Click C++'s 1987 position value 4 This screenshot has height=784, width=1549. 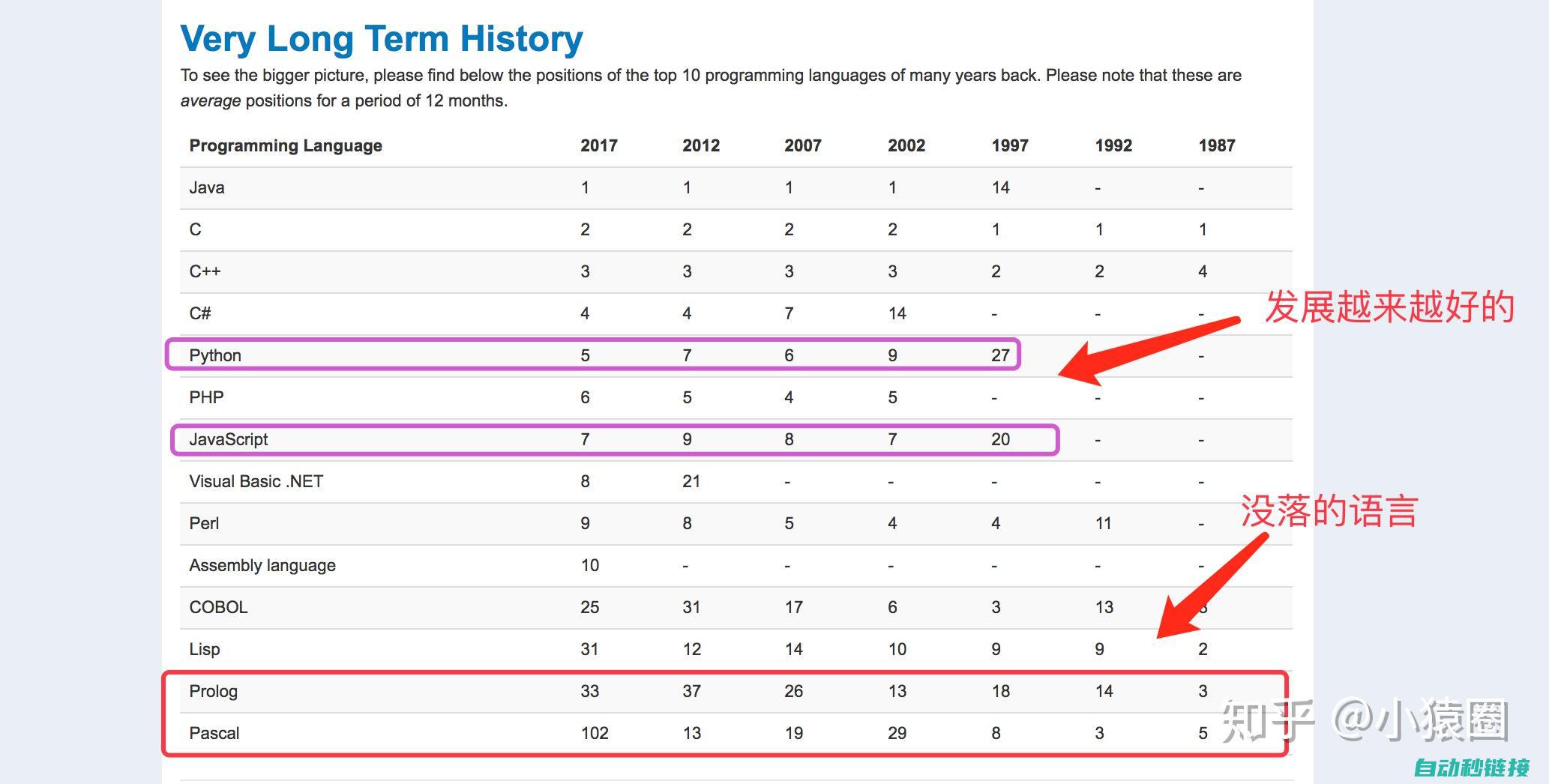coord(1203,271)
